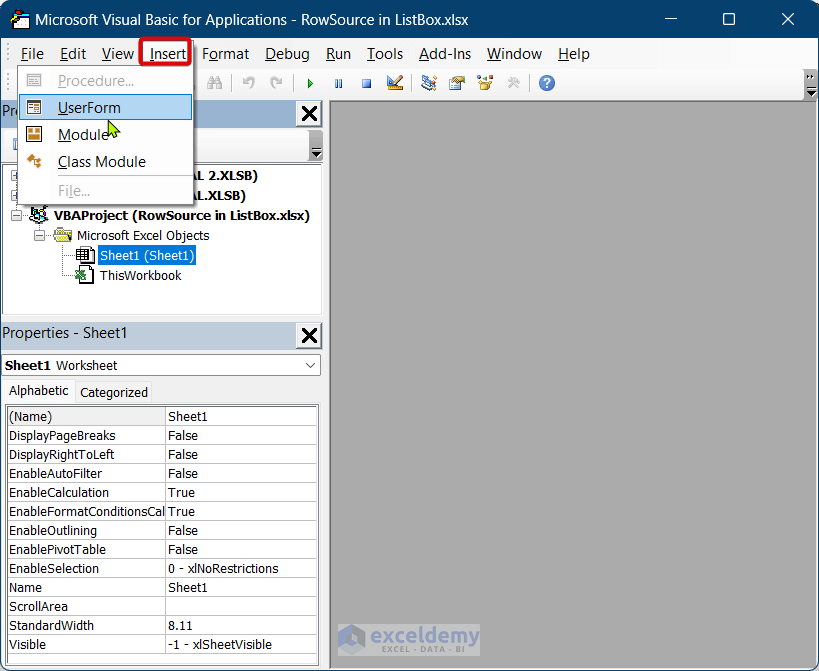
Task: Redo an action with the toolbar arrow
Action: 277,83
